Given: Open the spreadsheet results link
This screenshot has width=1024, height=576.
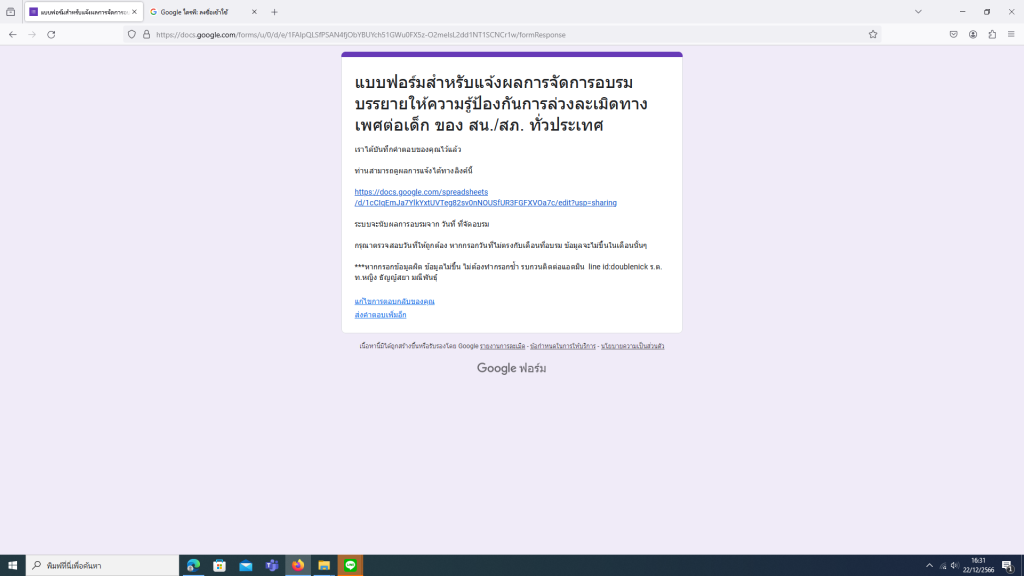Looking at the screenshot, I should click(x=485, y=197).
